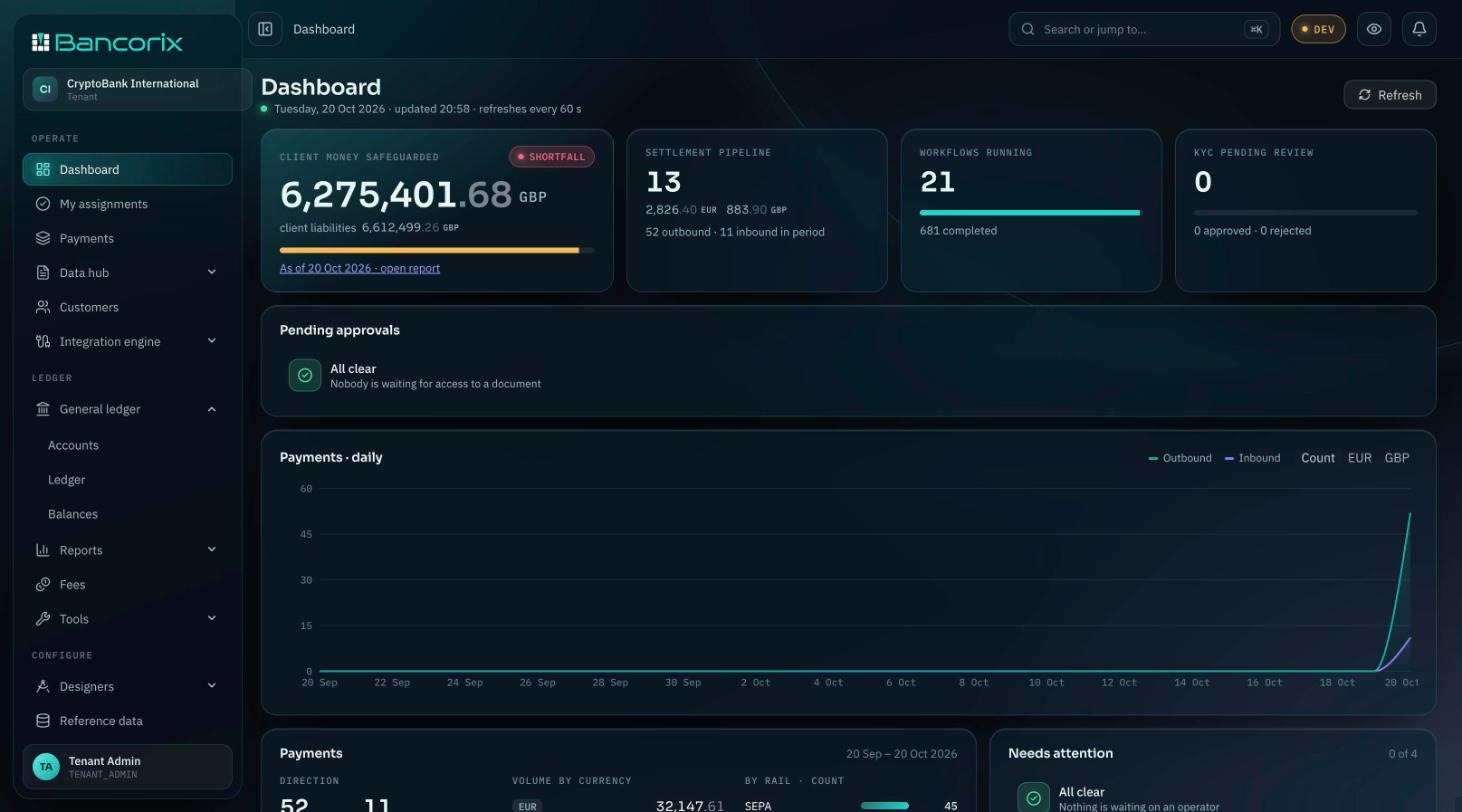Screen dimensions: 1462x812
Task: Click the General ledger bank icon
Action: 43,409
